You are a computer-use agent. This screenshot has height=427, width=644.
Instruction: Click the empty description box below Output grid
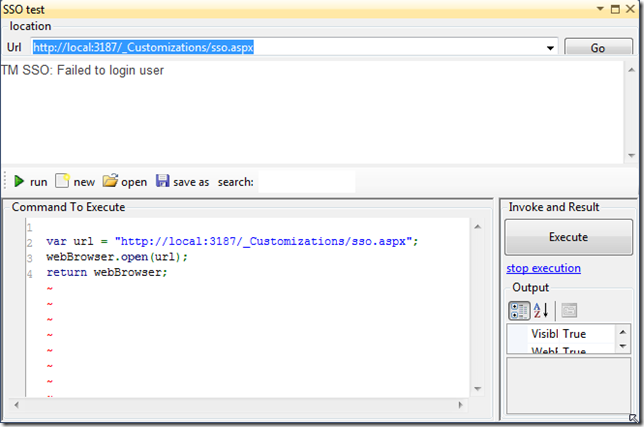coord(568,386)
